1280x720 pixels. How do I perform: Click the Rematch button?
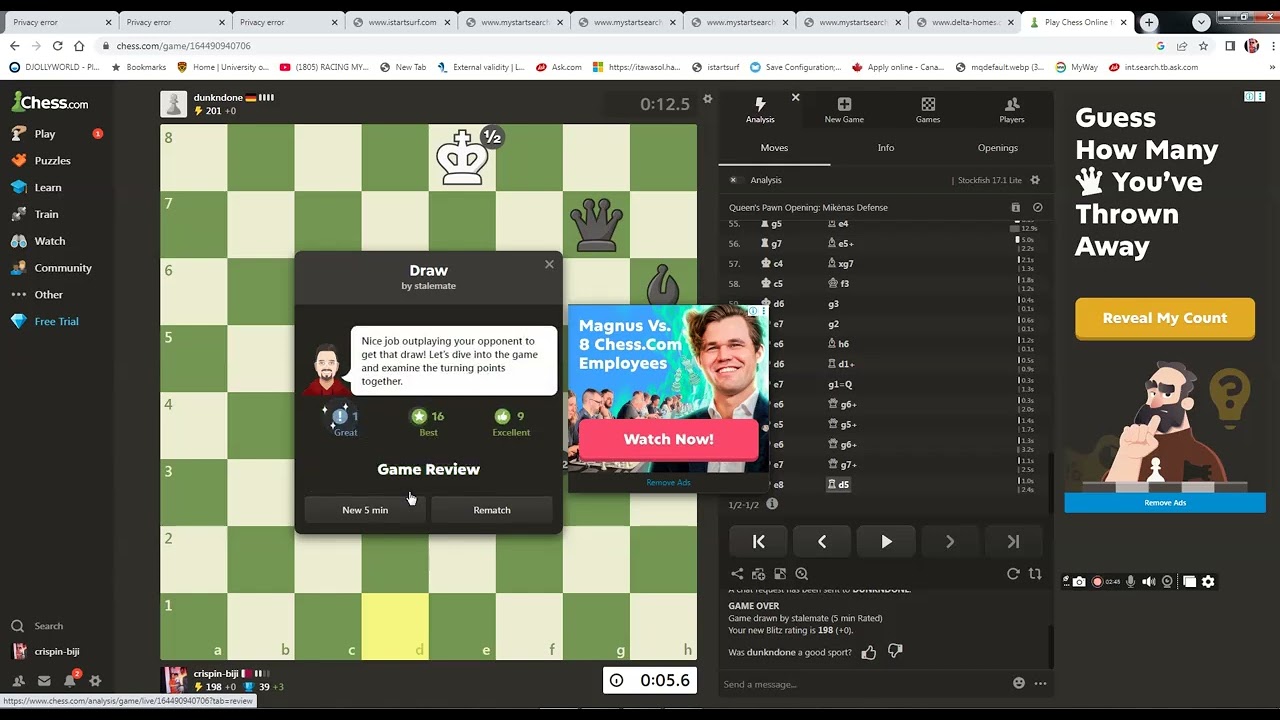point(492,510)
